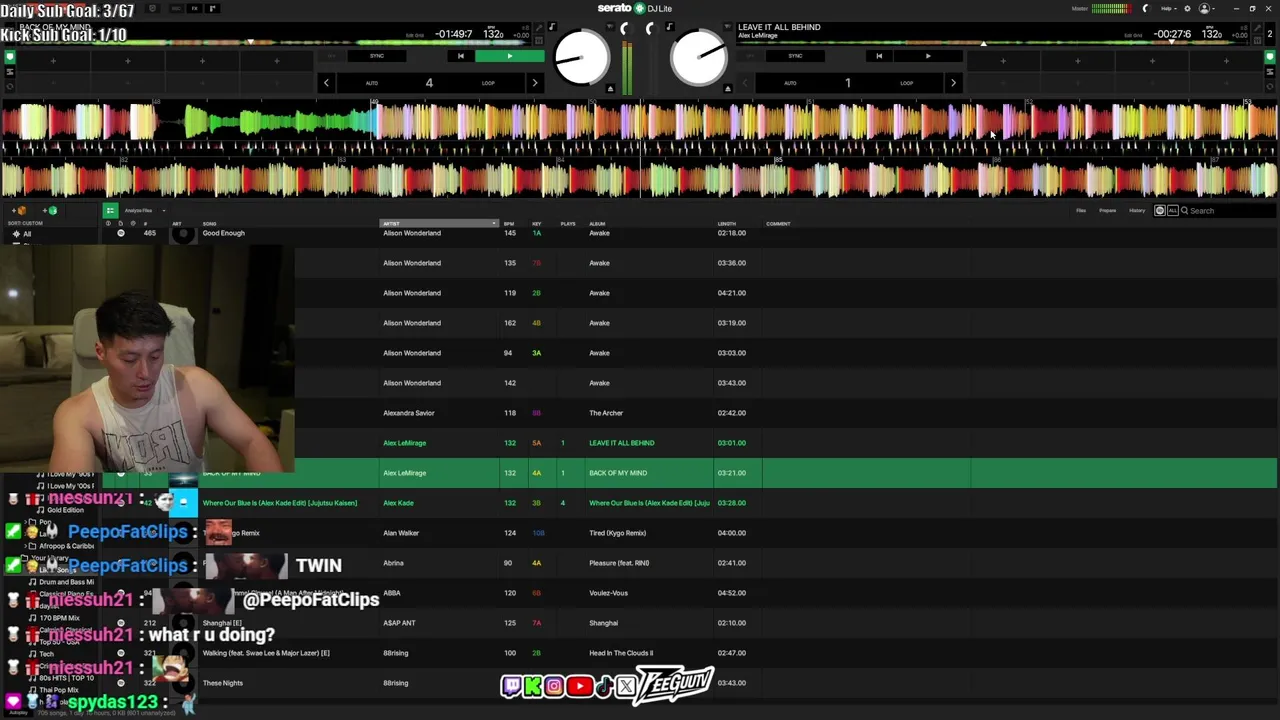The height and width of the screenshot is (720, 1280).
Task: Select the All crate in sidebar
Action: point(27,234)
